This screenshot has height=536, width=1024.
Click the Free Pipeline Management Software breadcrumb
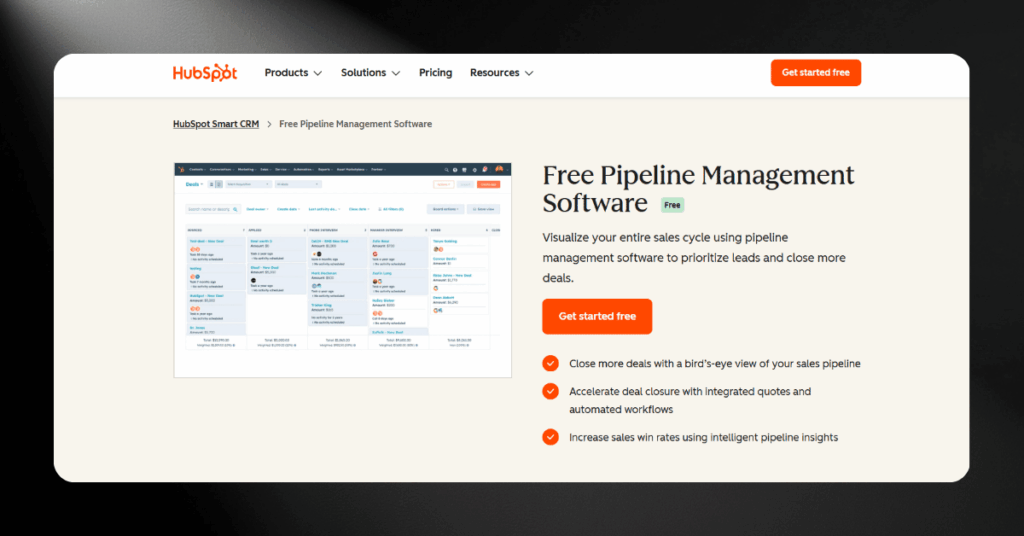point(355,124)
